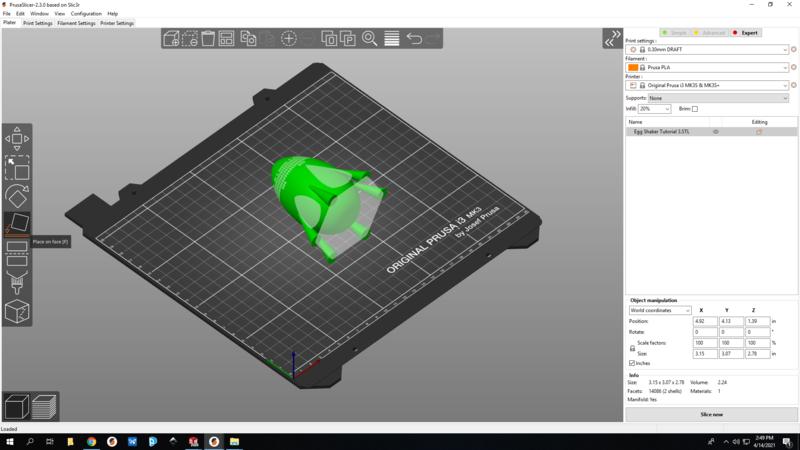This screenshot has height=450, width=800.
Task: Toggle the Brim checkbox
Action: [x=695, y=109]
